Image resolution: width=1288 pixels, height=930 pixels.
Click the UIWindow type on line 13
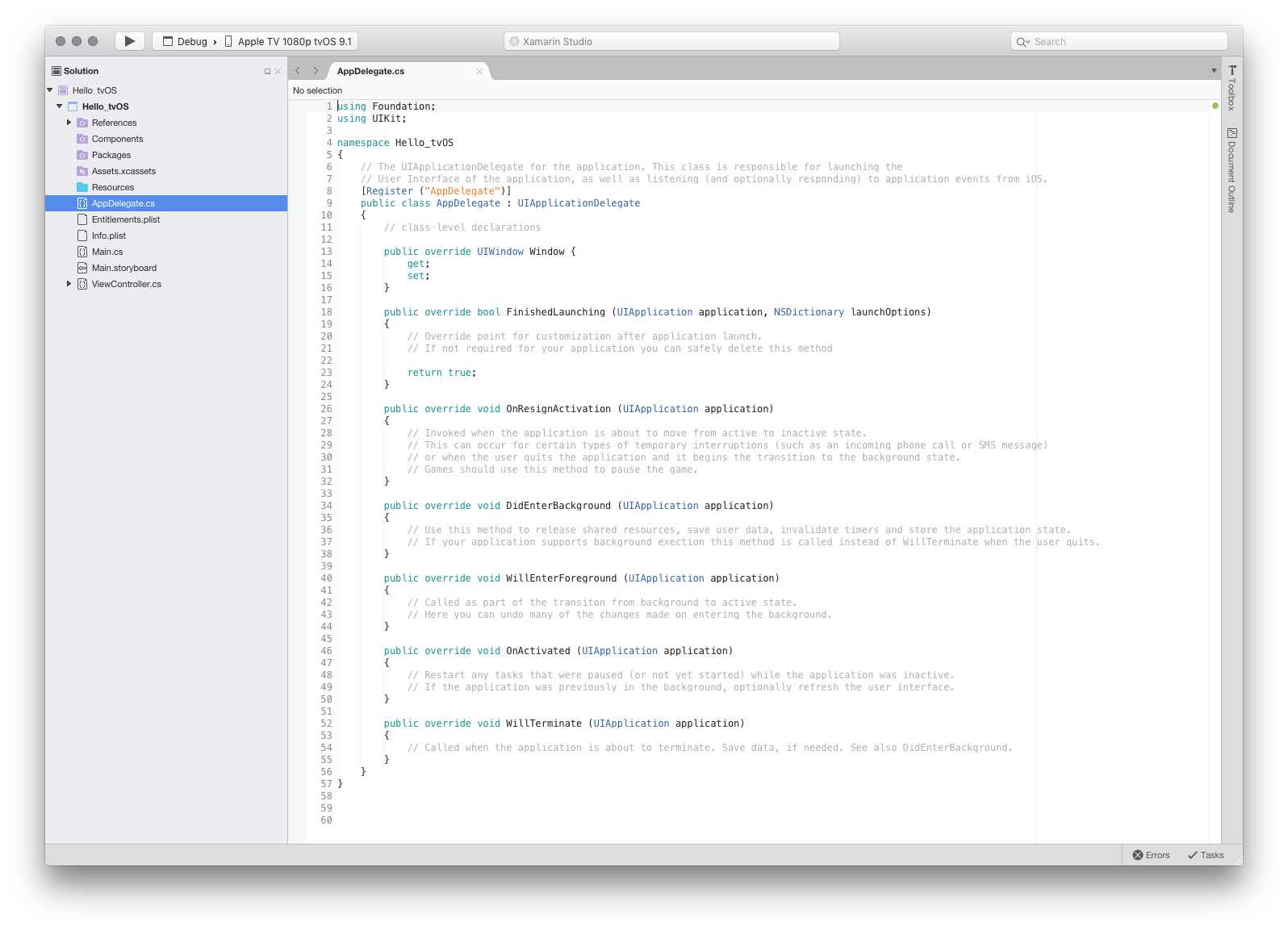(500, 252)
